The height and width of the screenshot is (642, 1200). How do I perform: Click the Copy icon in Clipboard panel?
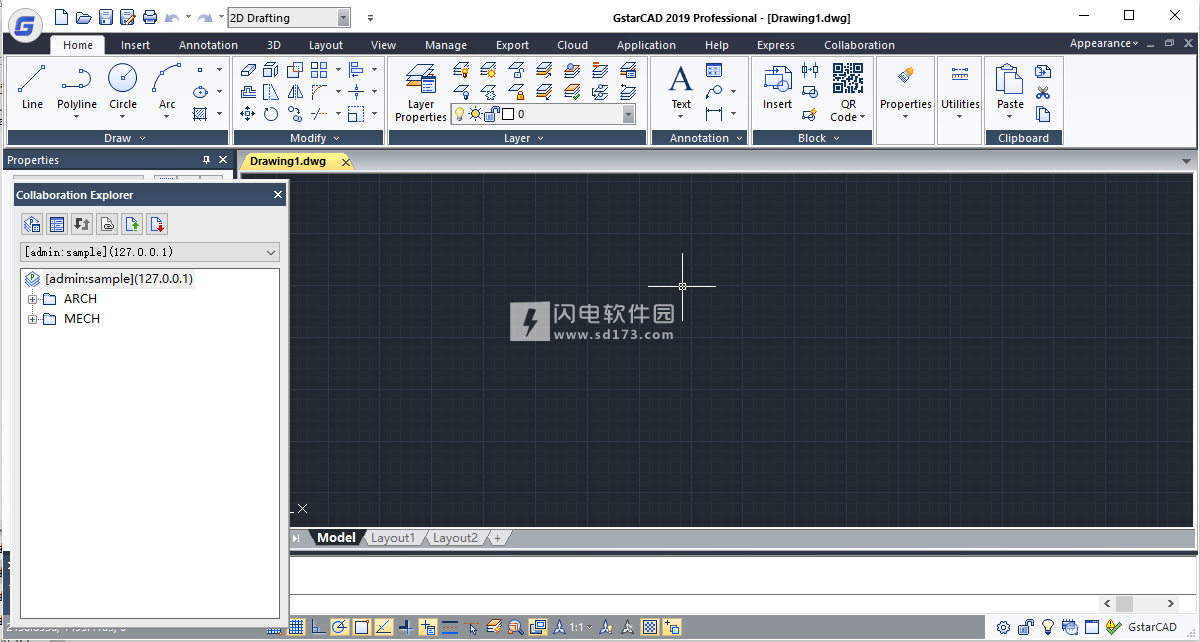pyautogui.click(x=1043, y=115)
